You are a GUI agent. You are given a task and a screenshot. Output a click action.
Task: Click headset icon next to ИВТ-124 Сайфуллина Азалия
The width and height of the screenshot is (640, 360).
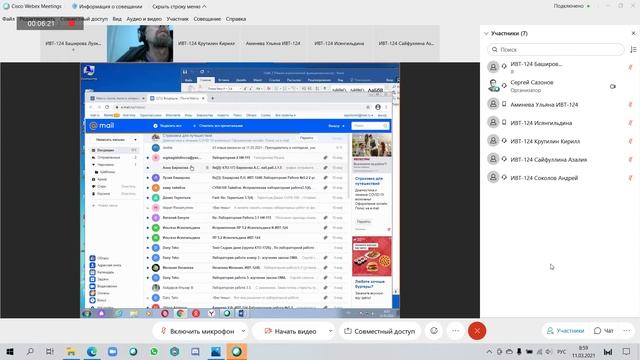click(504, 159)
